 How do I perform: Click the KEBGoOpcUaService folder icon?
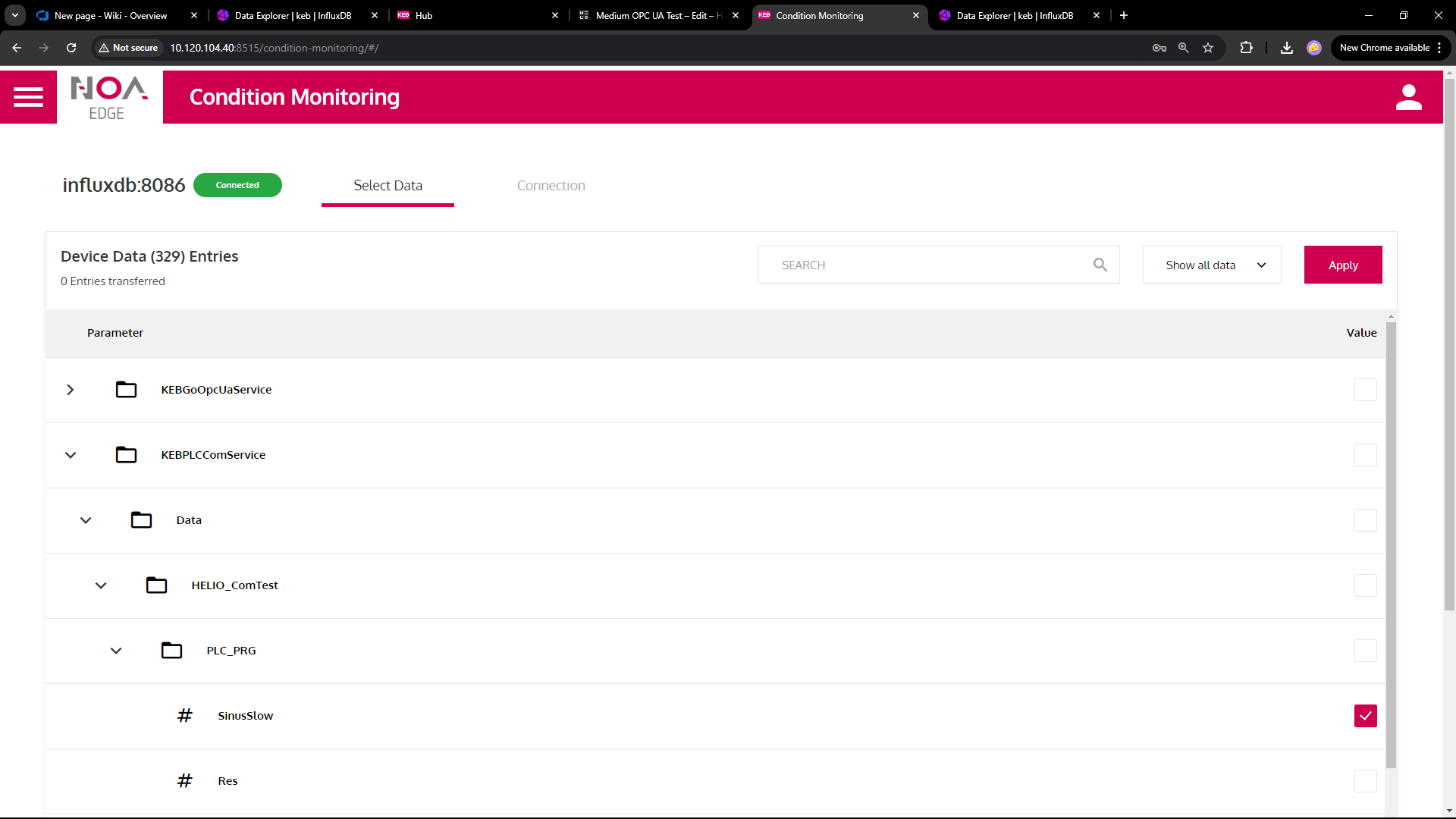point(126,390)
